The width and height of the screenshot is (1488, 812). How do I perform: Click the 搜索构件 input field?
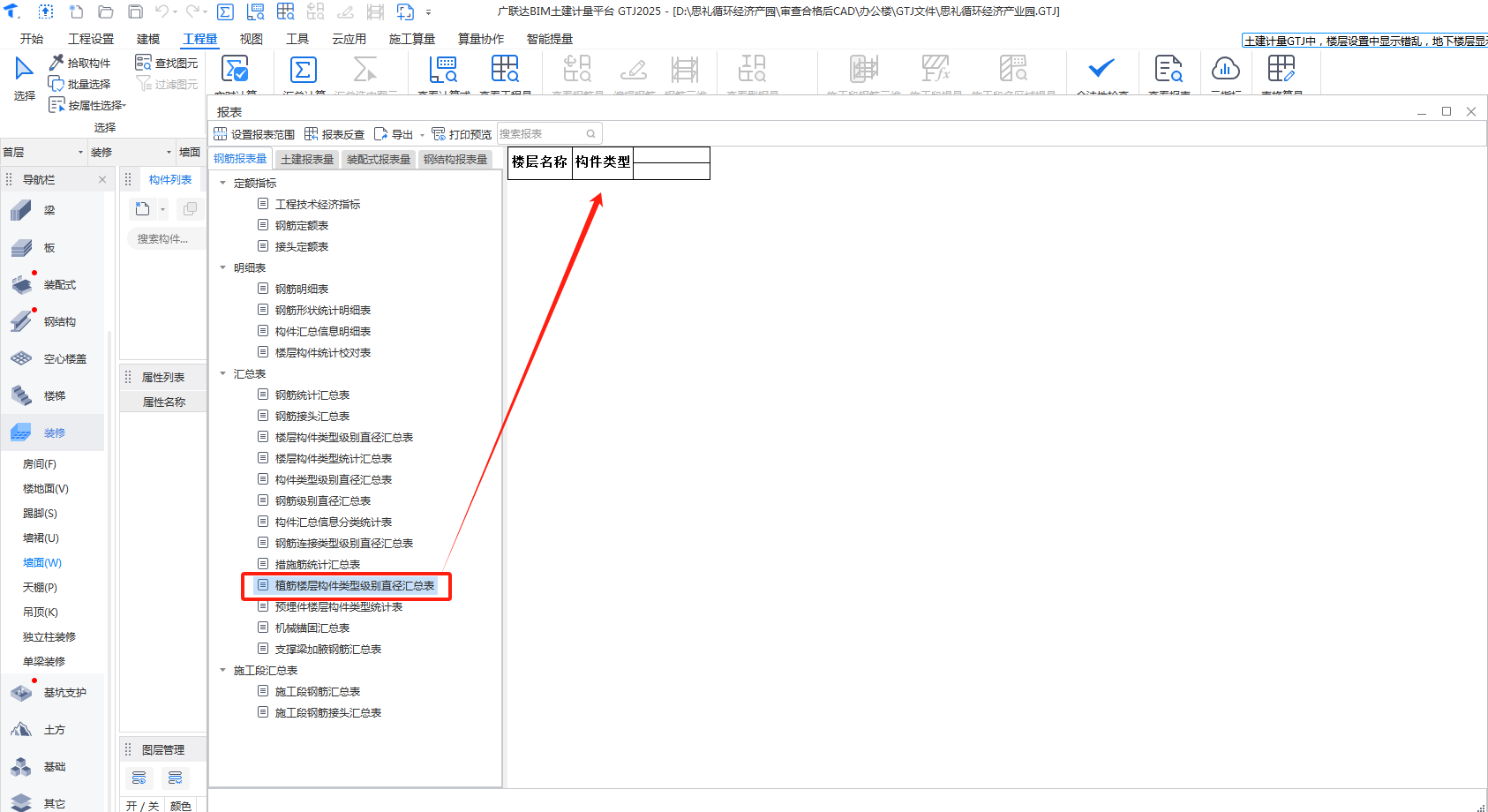[167, 238]
